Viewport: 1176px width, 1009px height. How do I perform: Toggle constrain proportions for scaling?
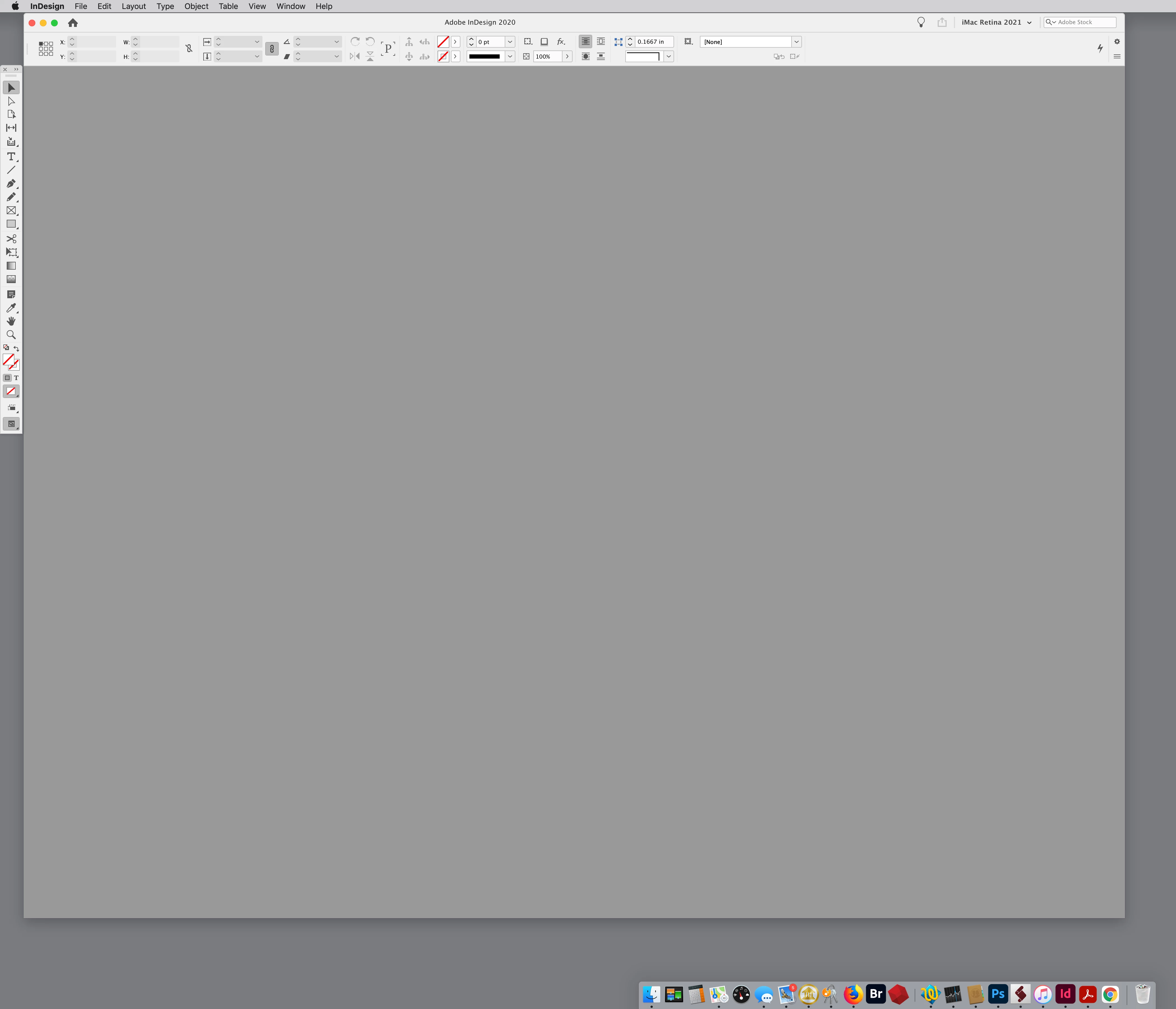tap(272, 49)
